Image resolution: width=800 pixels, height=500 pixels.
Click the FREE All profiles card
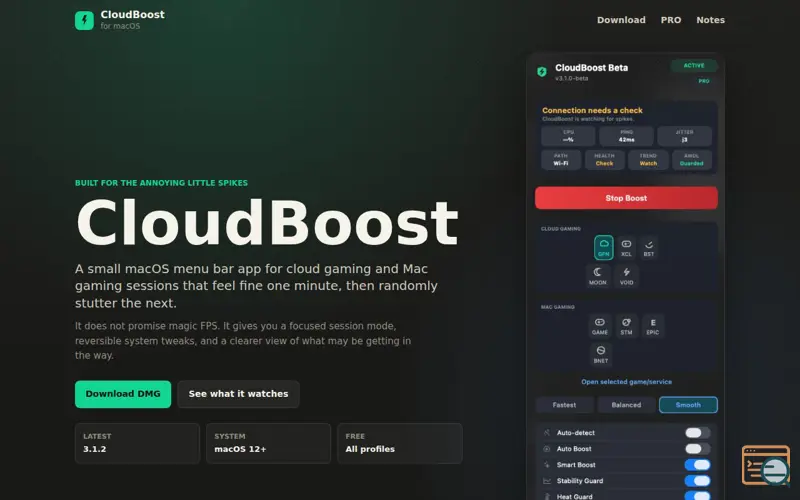399,443
